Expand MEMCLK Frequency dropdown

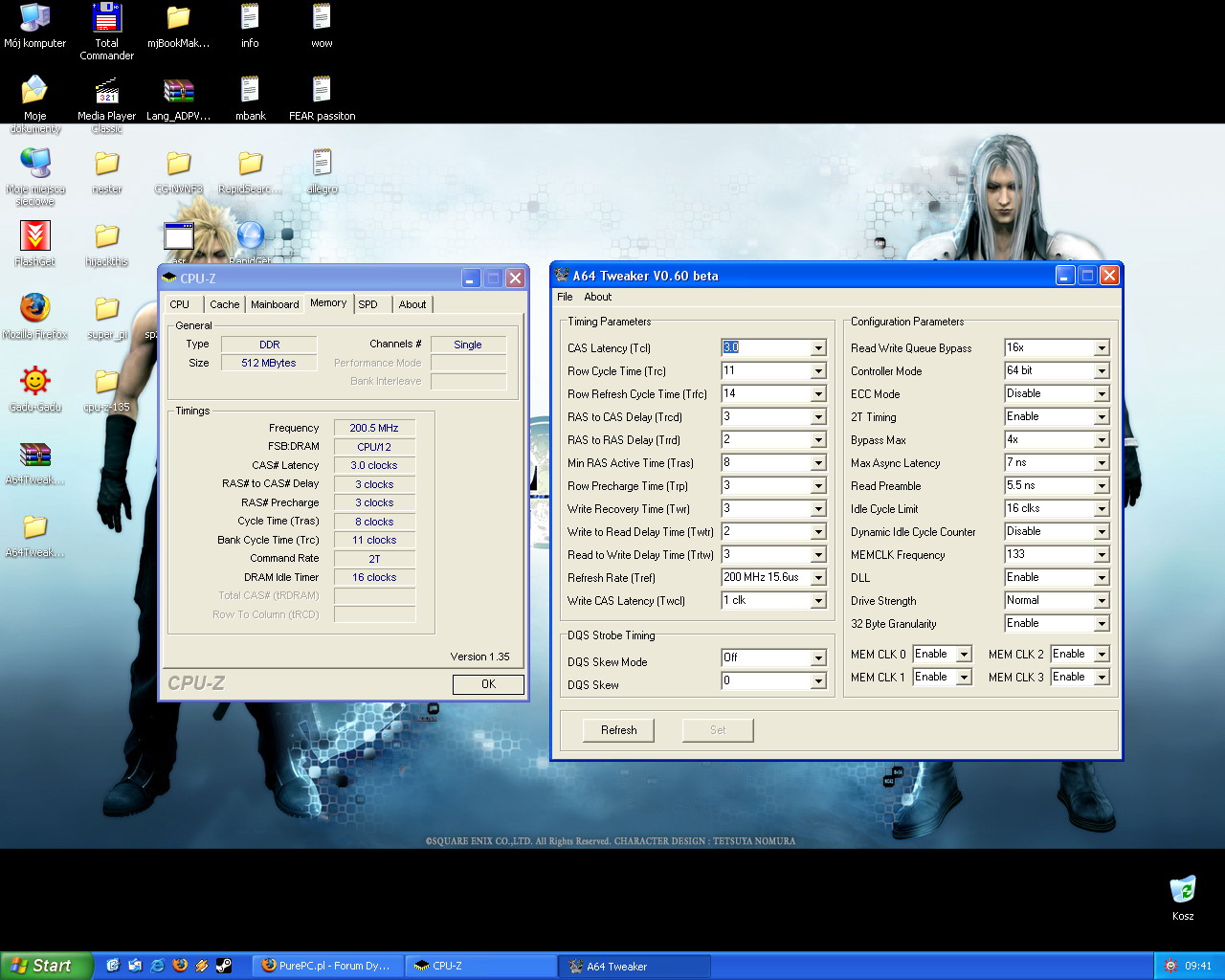point(1102,555)
